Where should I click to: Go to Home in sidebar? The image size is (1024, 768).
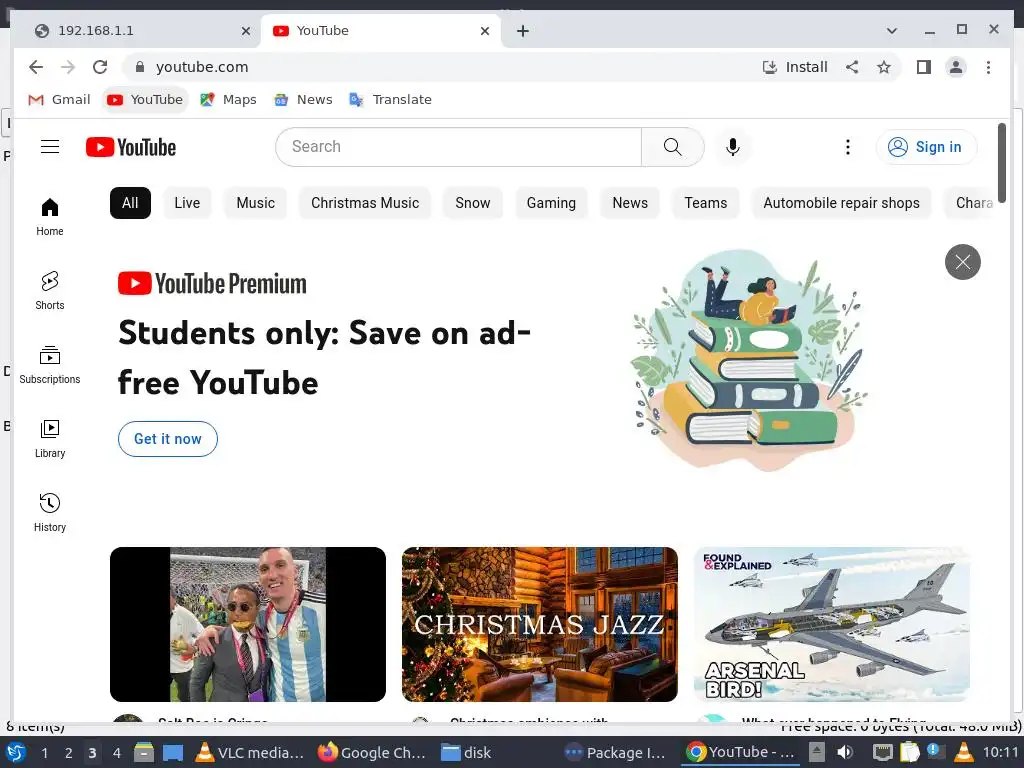click(50, 217)
